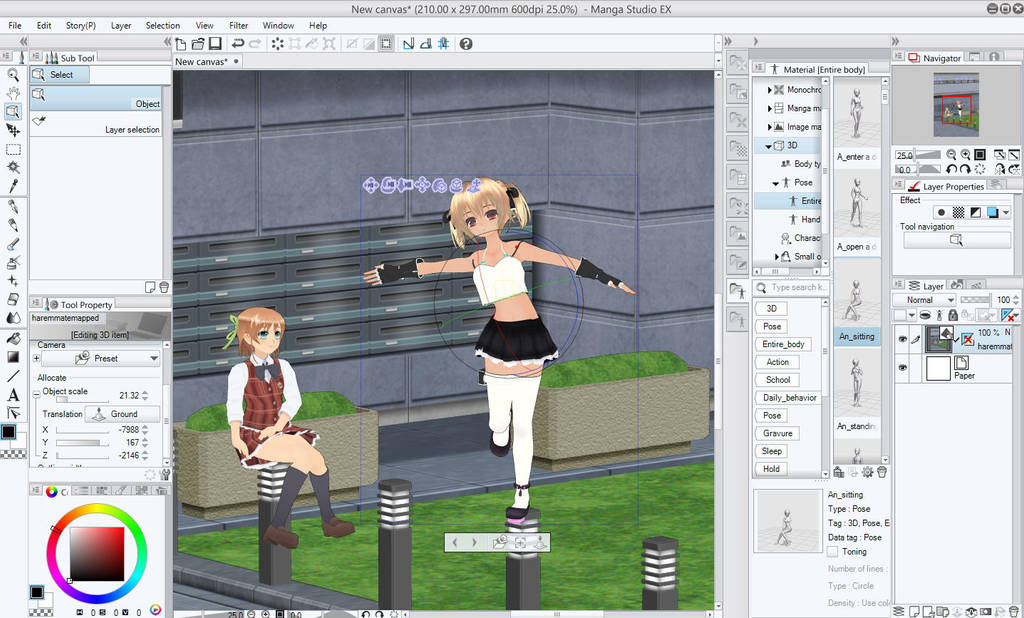1024x618 pixels.
Task: Toggle Tone effect in Layer Properties
Action: 958,212
